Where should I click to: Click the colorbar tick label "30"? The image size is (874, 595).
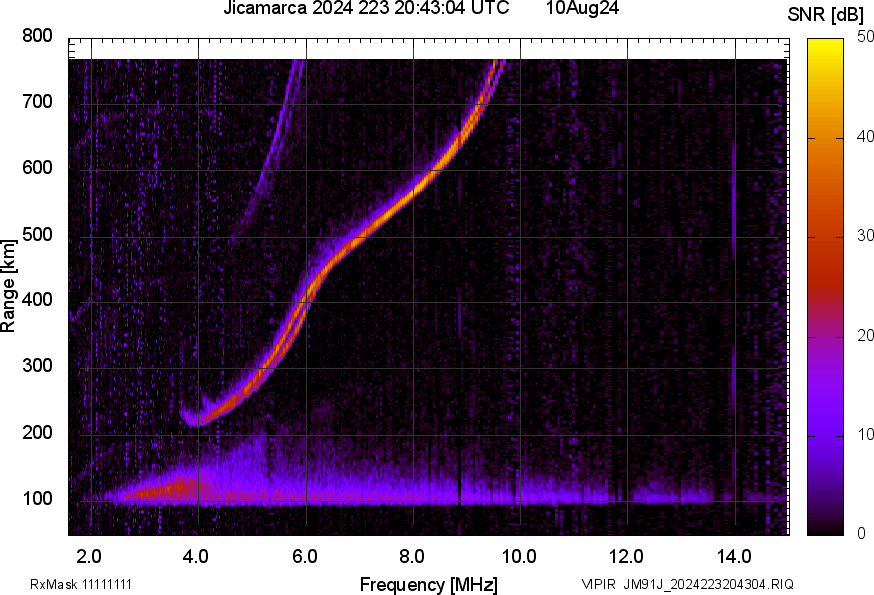coord(865,236)
